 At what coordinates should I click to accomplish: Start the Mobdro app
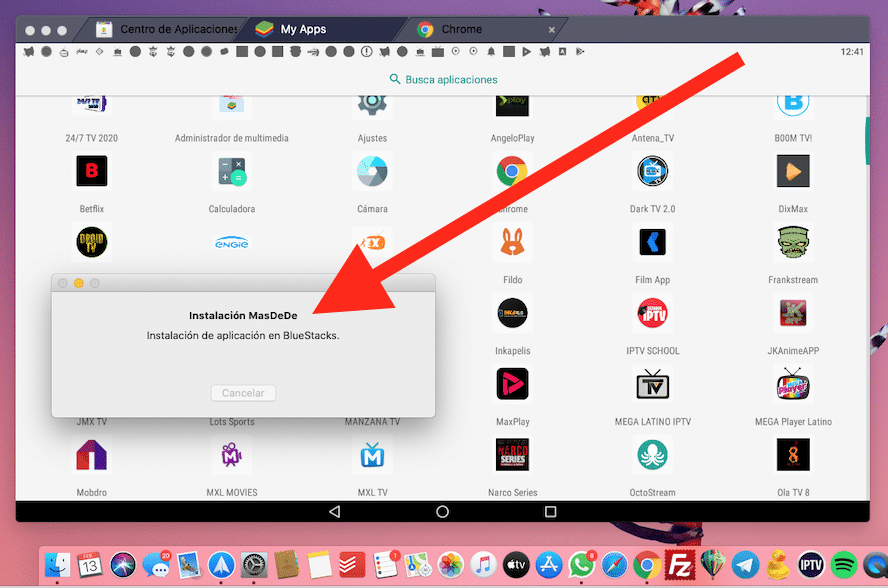tap(91, 455)
